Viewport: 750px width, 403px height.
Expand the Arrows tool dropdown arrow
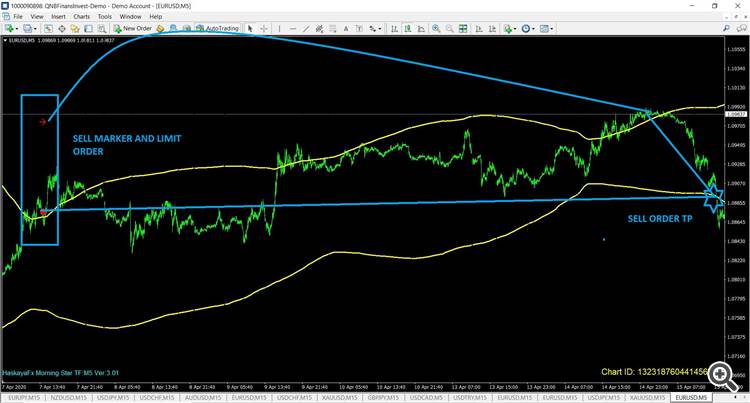coord(380,29)
